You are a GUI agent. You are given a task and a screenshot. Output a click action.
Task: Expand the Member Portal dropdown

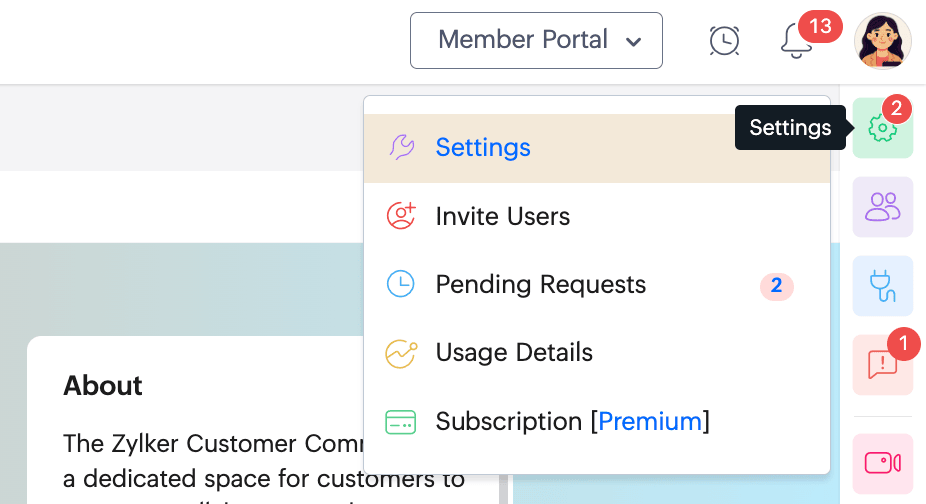coord(536,40)
